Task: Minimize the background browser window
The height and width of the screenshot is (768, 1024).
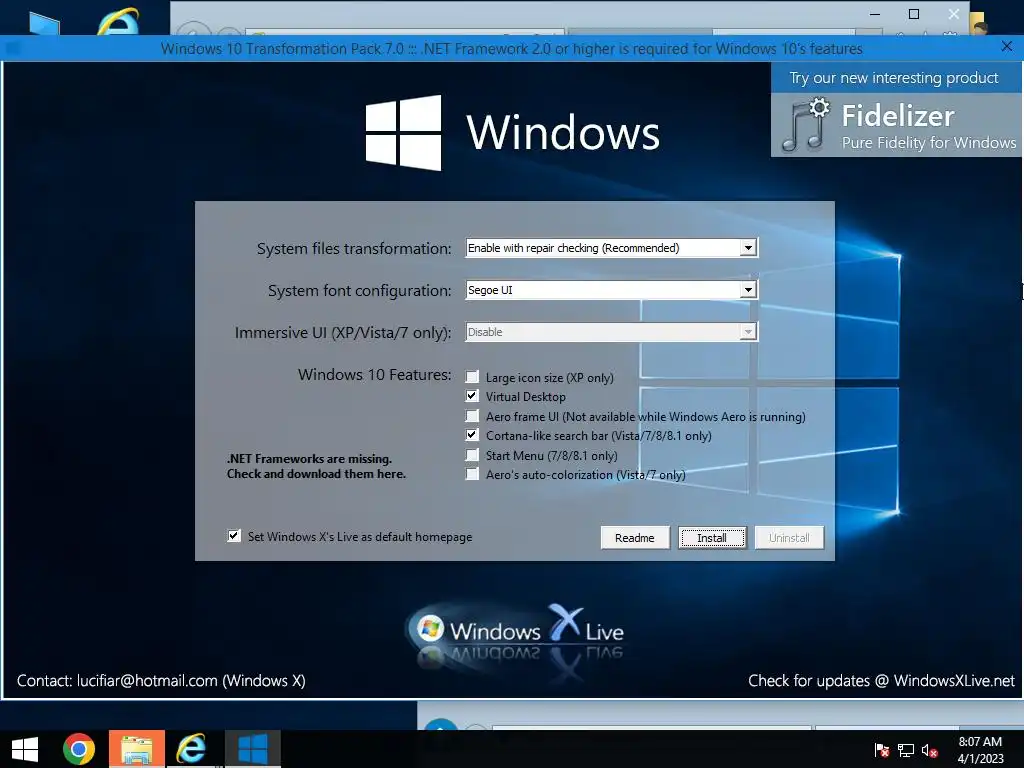Action: click(875, 14)
